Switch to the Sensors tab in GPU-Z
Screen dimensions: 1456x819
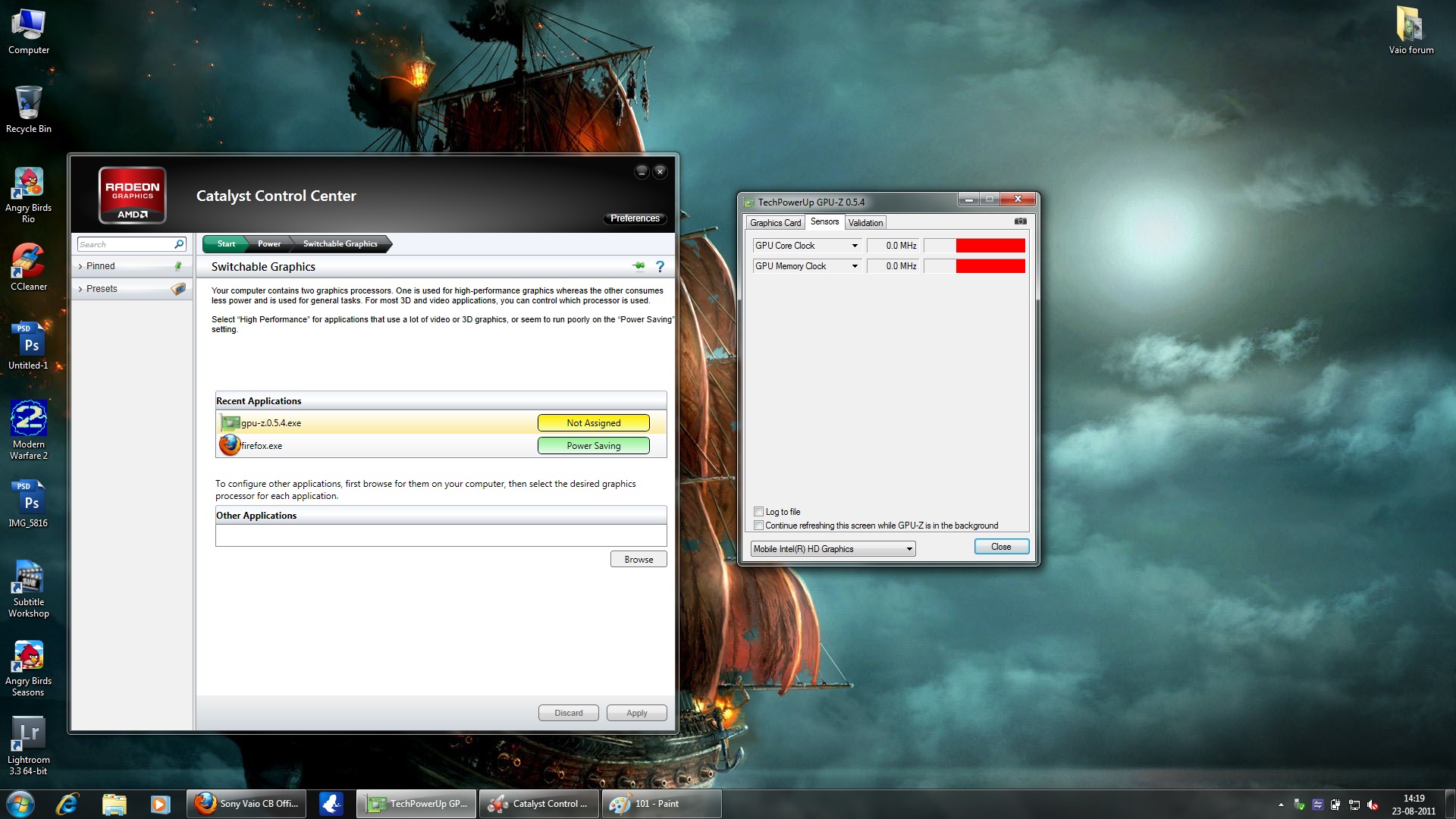(824, 221)
